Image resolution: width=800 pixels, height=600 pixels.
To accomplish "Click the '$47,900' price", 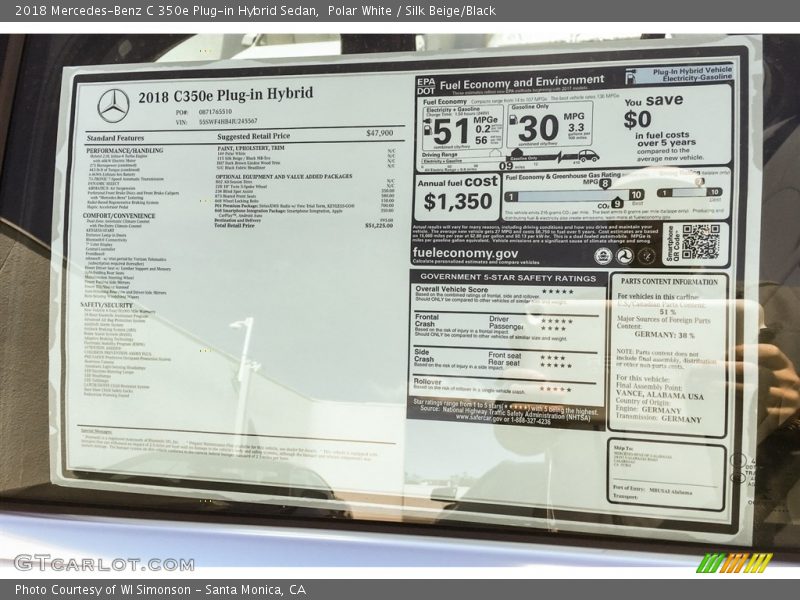I will point(380,133).
